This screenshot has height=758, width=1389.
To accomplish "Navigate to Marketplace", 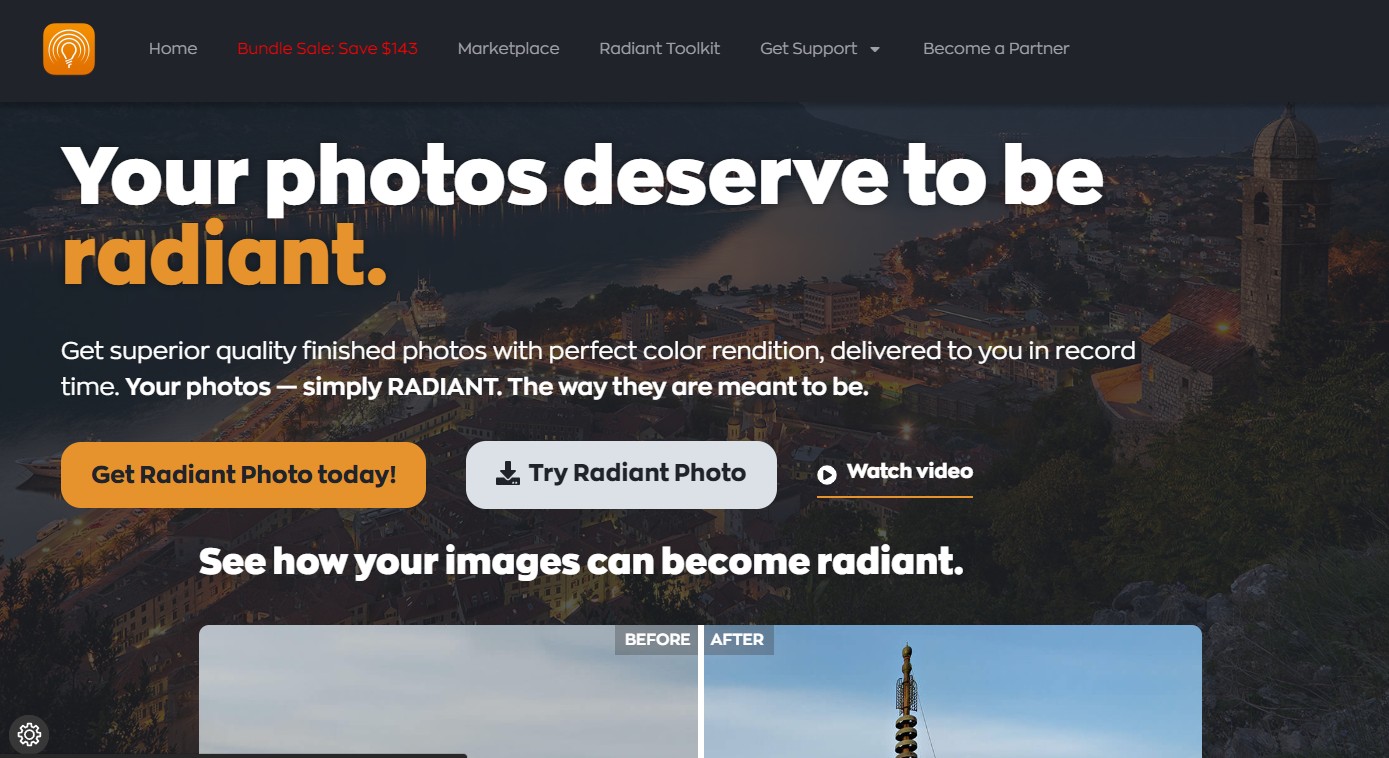I will 508,48.
